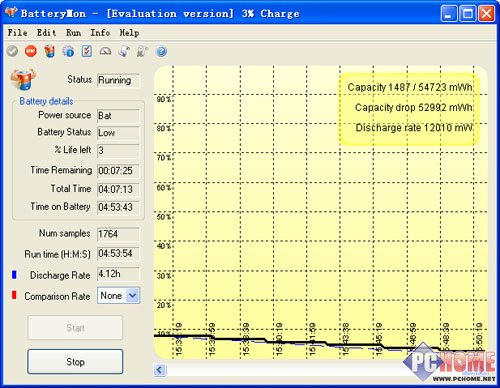This screenshot has height=388, width=500.
Task: Click the disabled Start button
Action: [75, 328]
